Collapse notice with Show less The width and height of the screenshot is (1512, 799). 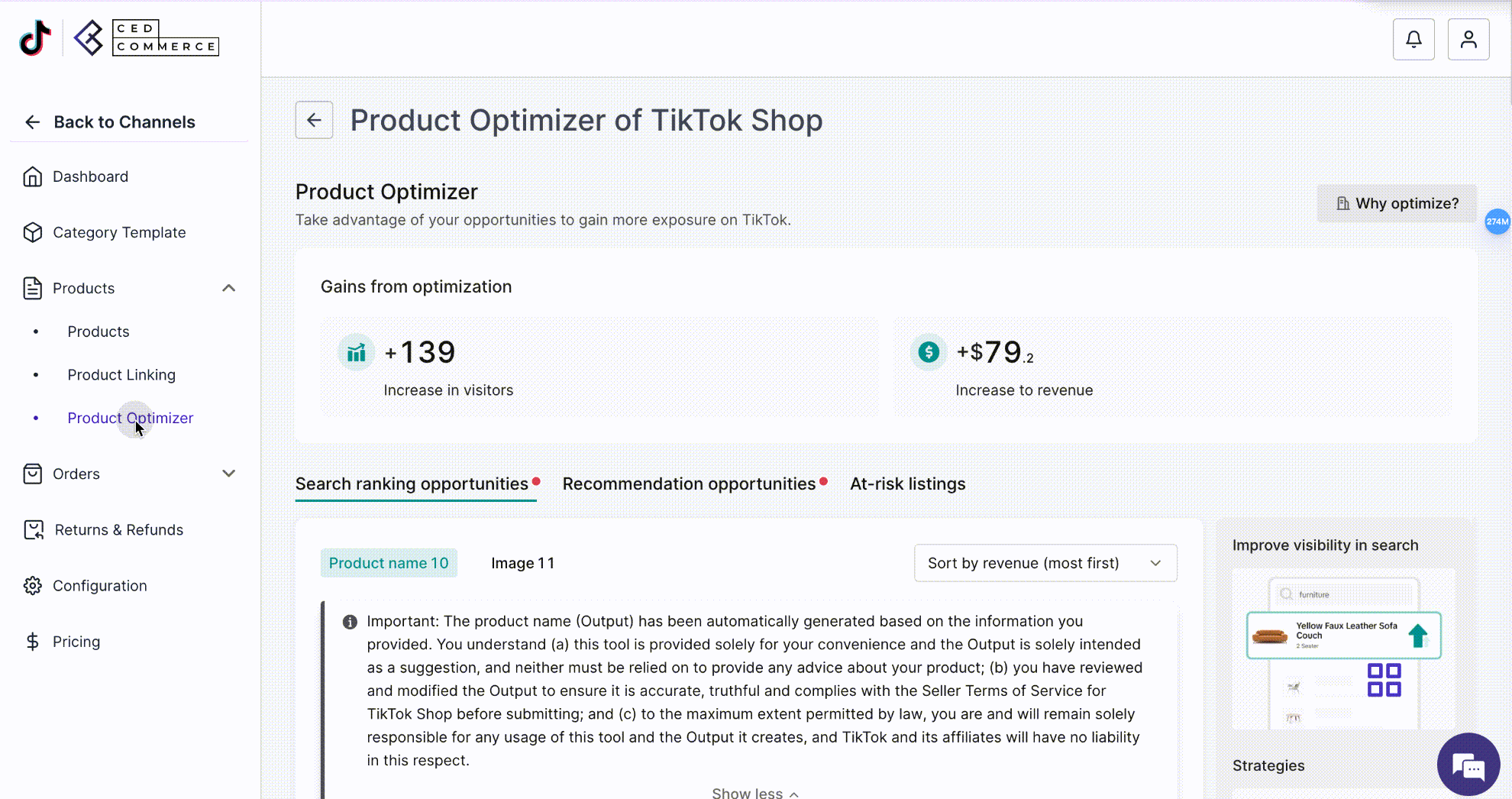click(755, 793)
